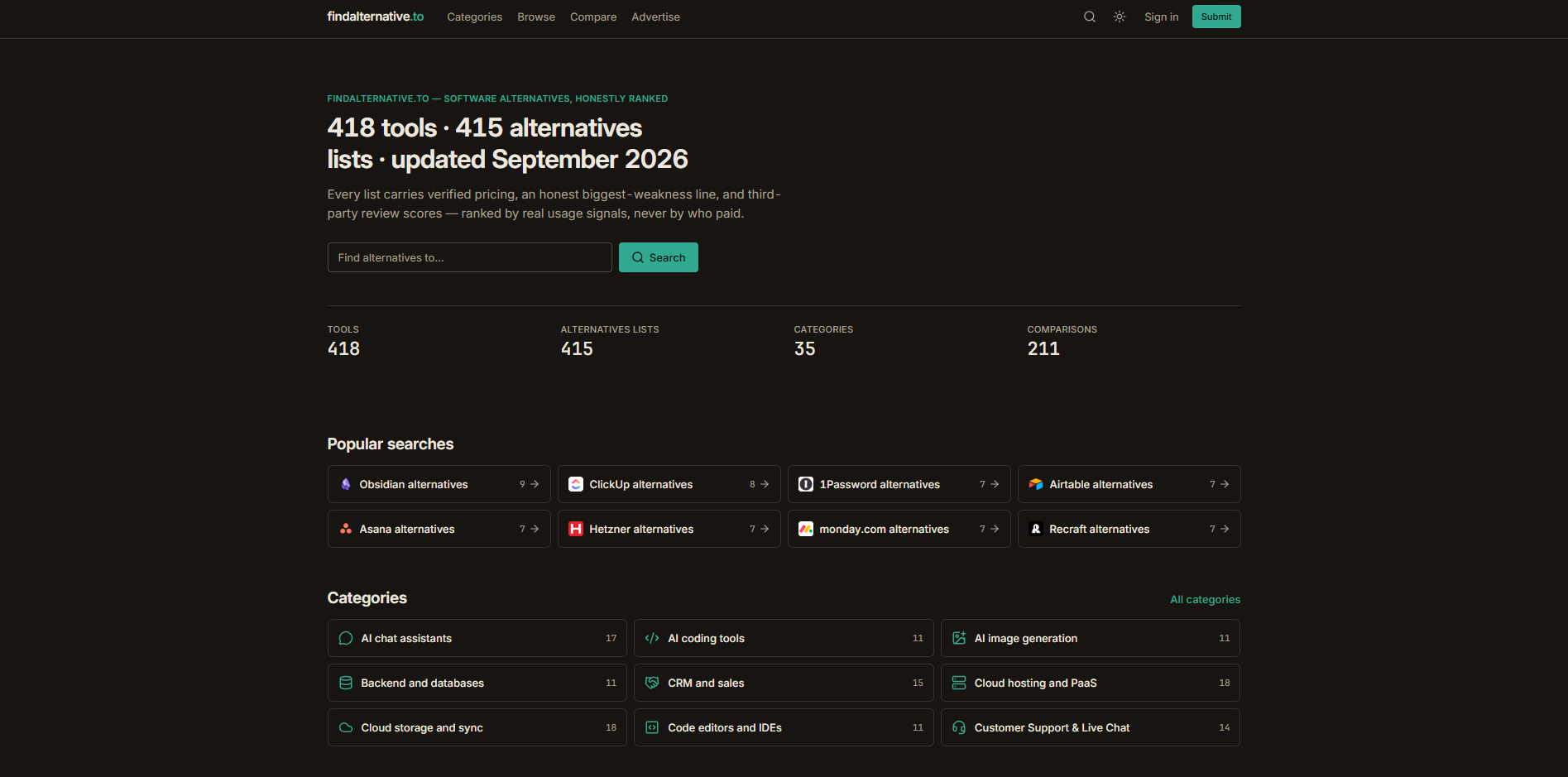Image resolution: width=1568 pixels, height=777 pixels.
Task: Click the Asana logo icon
Action: pyautogui.click(x=346, y=529)
